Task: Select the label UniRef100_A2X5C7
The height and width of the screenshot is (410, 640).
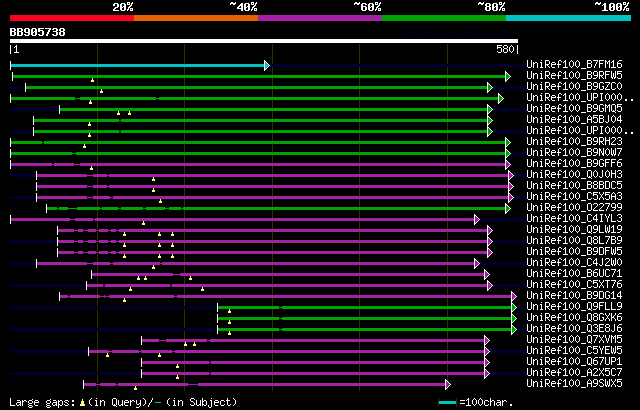Action: 574,373
